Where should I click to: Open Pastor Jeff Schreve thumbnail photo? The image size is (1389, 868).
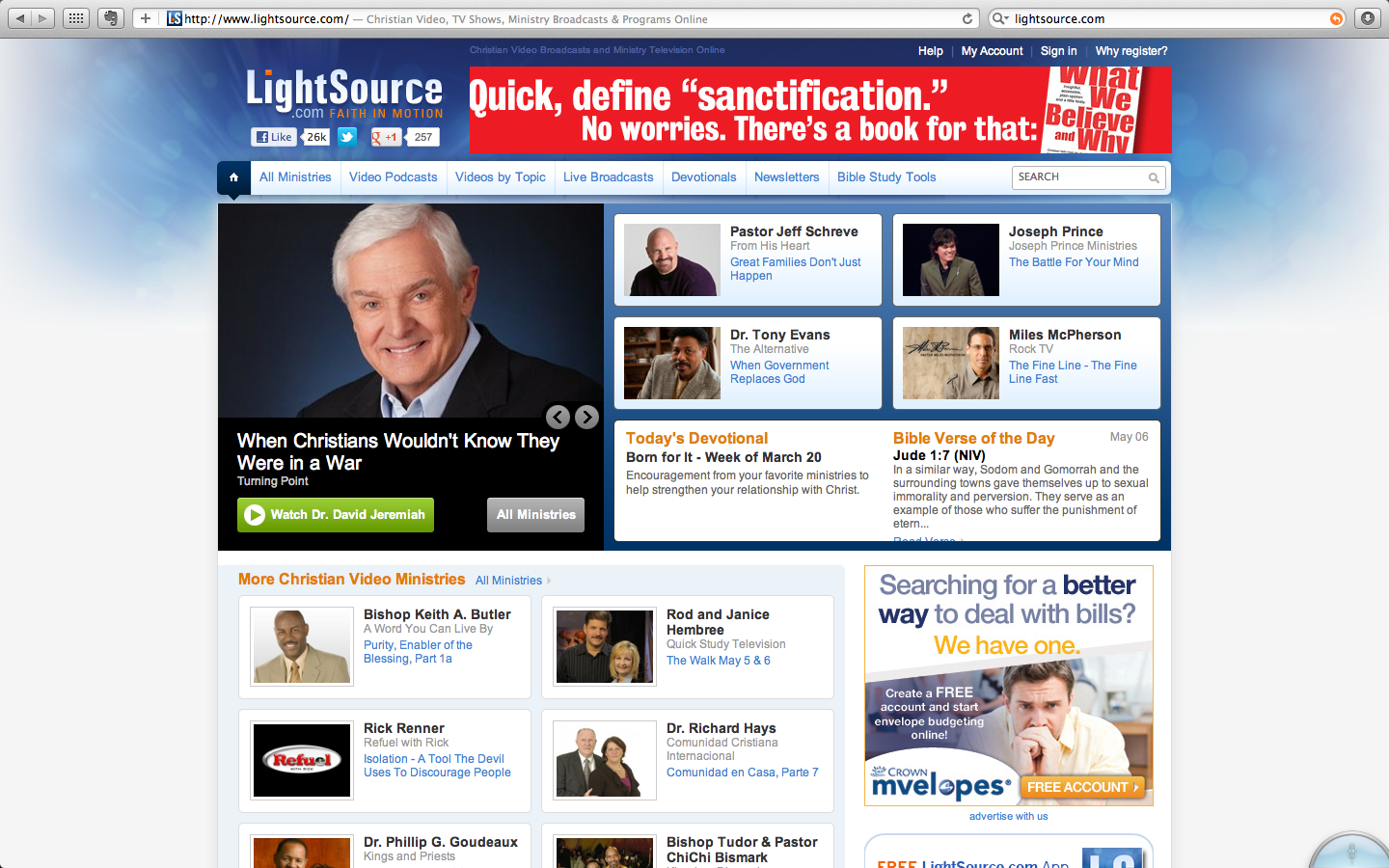click(x=671, y=259)
